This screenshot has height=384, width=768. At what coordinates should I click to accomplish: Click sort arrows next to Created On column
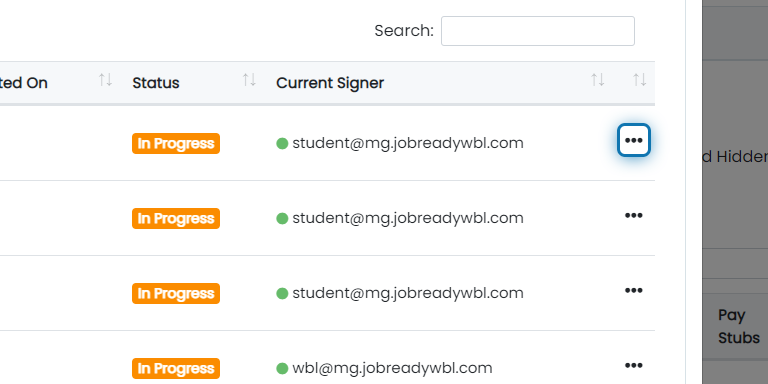(105, 80)
